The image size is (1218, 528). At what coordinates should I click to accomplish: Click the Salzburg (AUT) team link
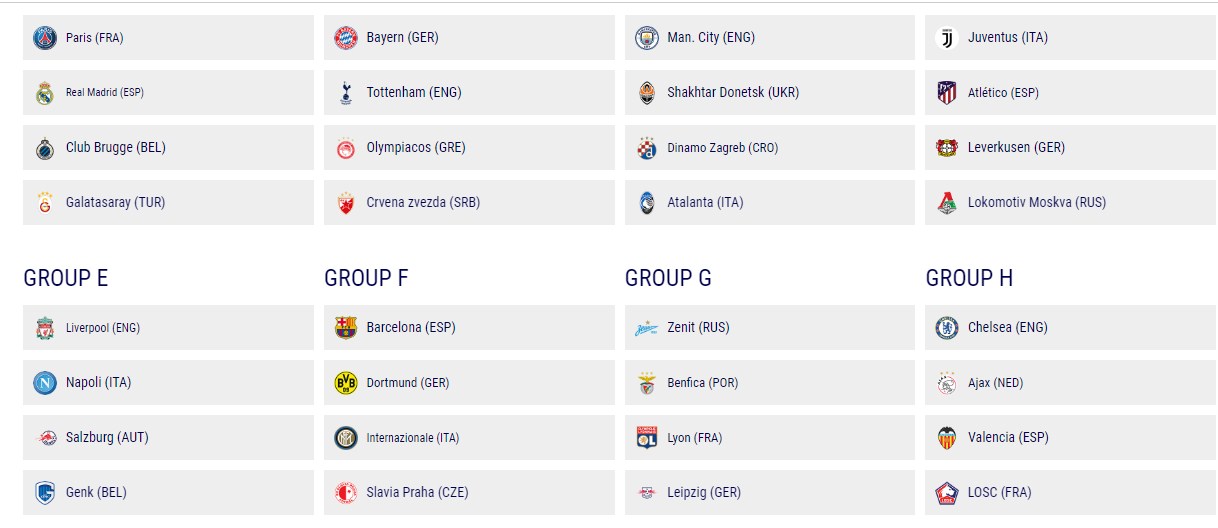pos(168,438)
